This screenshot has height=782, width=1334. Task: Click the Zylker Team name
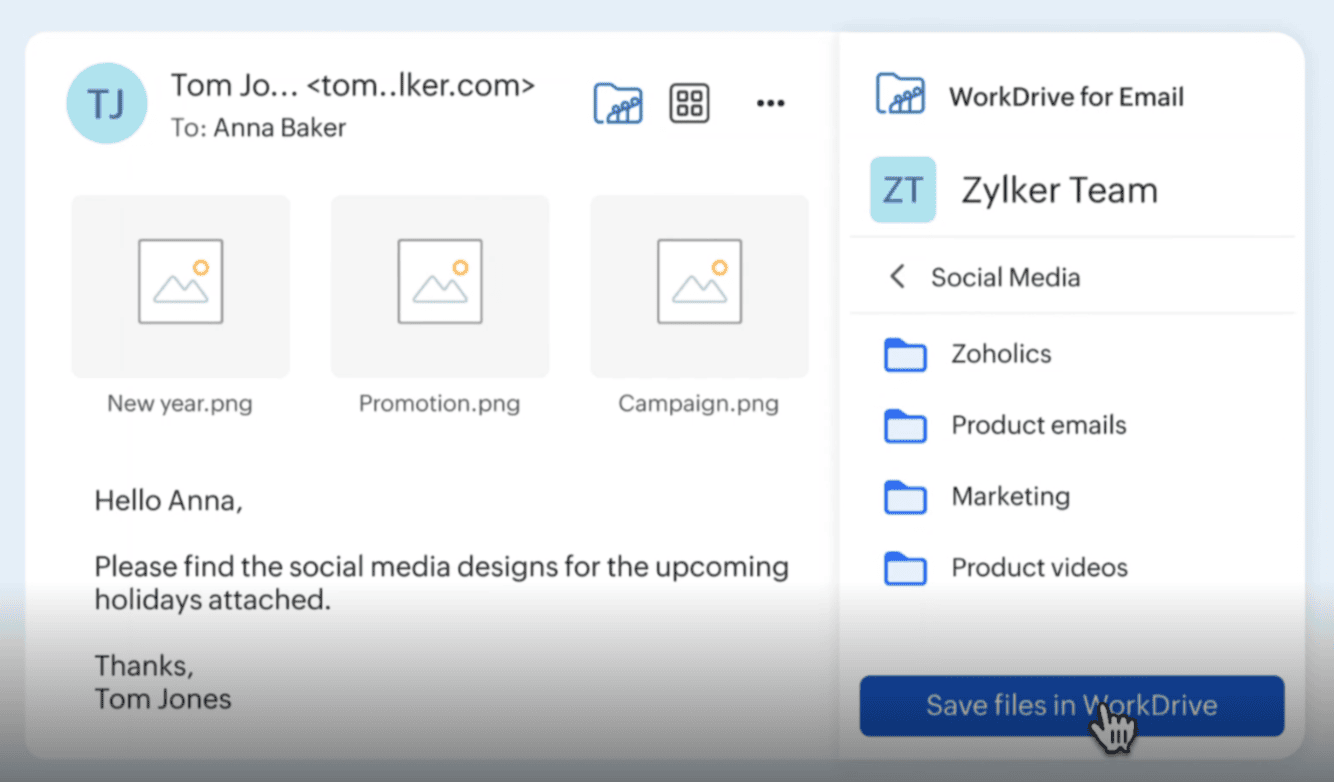click(x=1059, y=190)
